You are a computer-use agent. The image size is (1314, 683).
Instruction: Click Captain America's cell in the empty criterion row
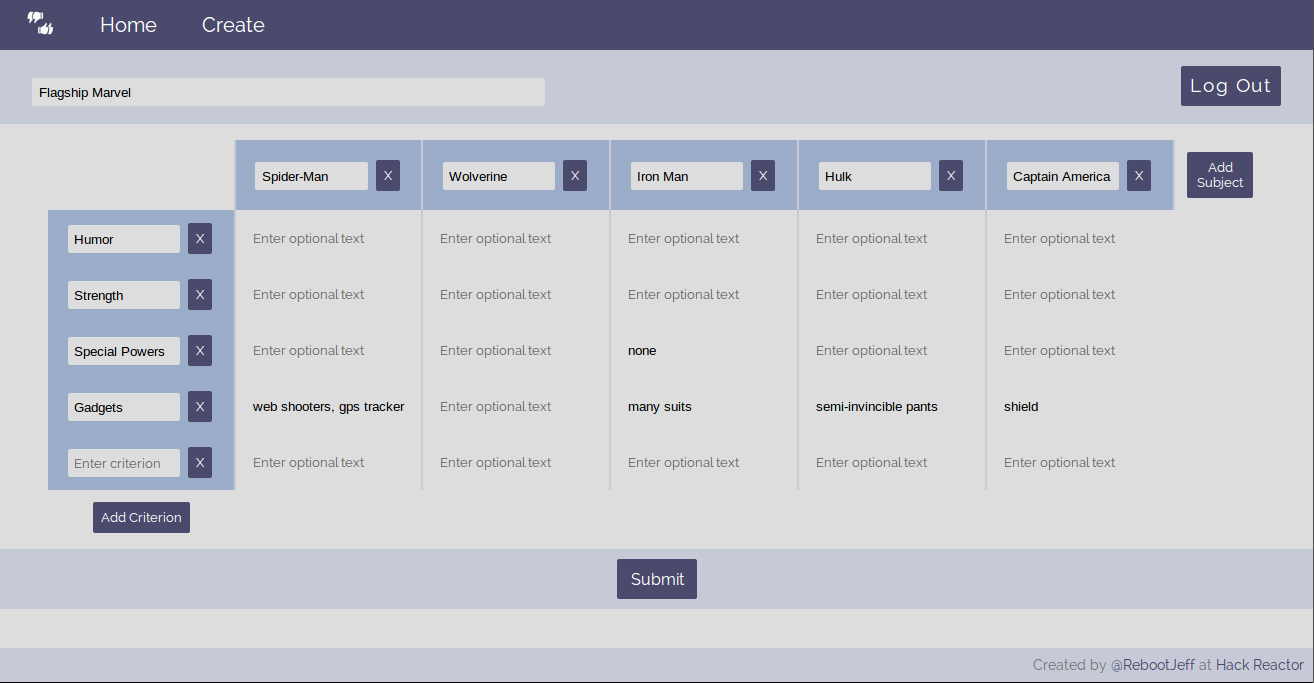[x=1080, y=462]
